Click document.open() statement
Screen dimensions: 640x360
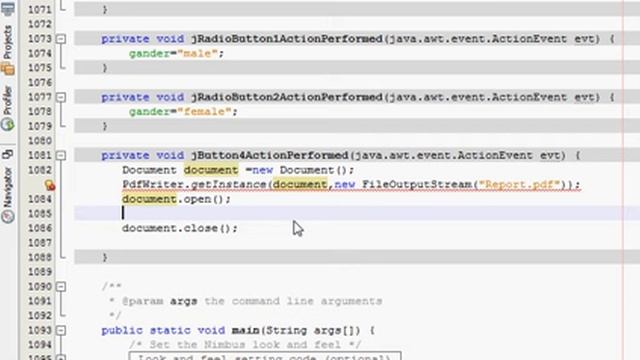coord(176,199)
